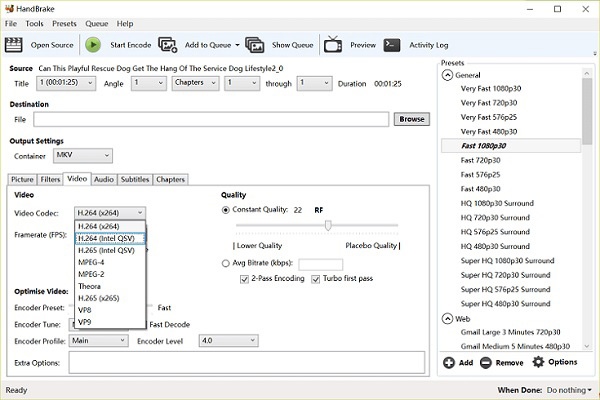This screenshot has width=600, height=400.
Task: Collapse the Web presets group
Action: click(x=447, y=318)
